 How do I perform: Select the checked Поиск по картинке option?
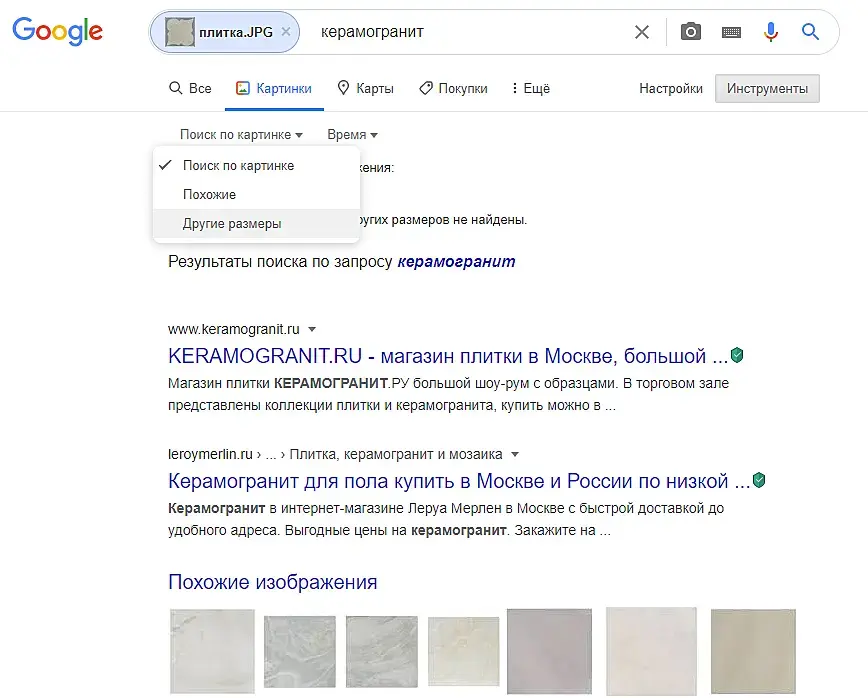pos(256,166)
